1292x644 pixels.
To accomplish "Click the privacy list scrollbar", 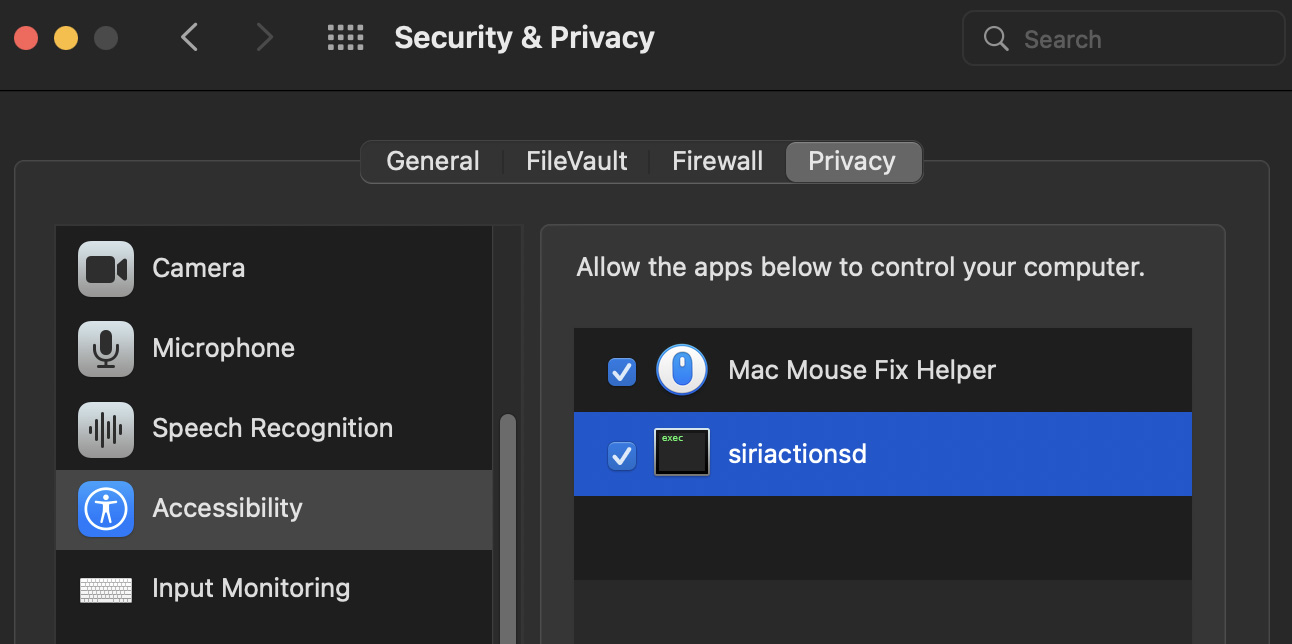I will coord(508,520).
